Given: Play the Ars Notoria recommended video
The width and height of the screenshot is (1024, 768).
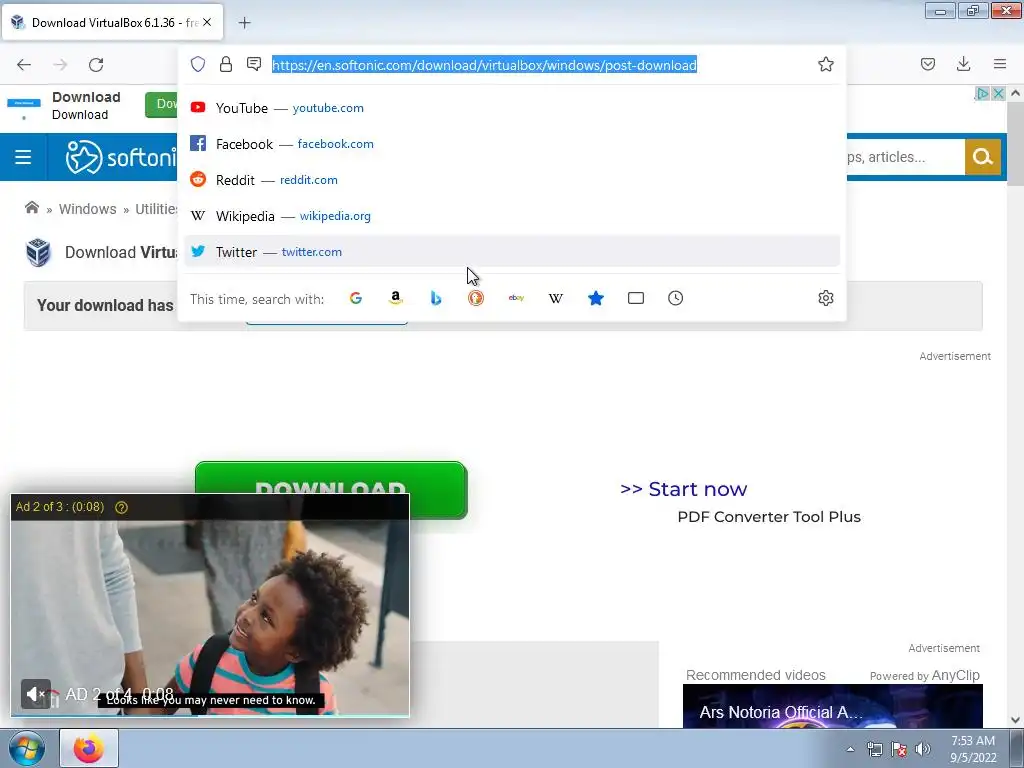Looking at the screenshot, I should 833,706.
